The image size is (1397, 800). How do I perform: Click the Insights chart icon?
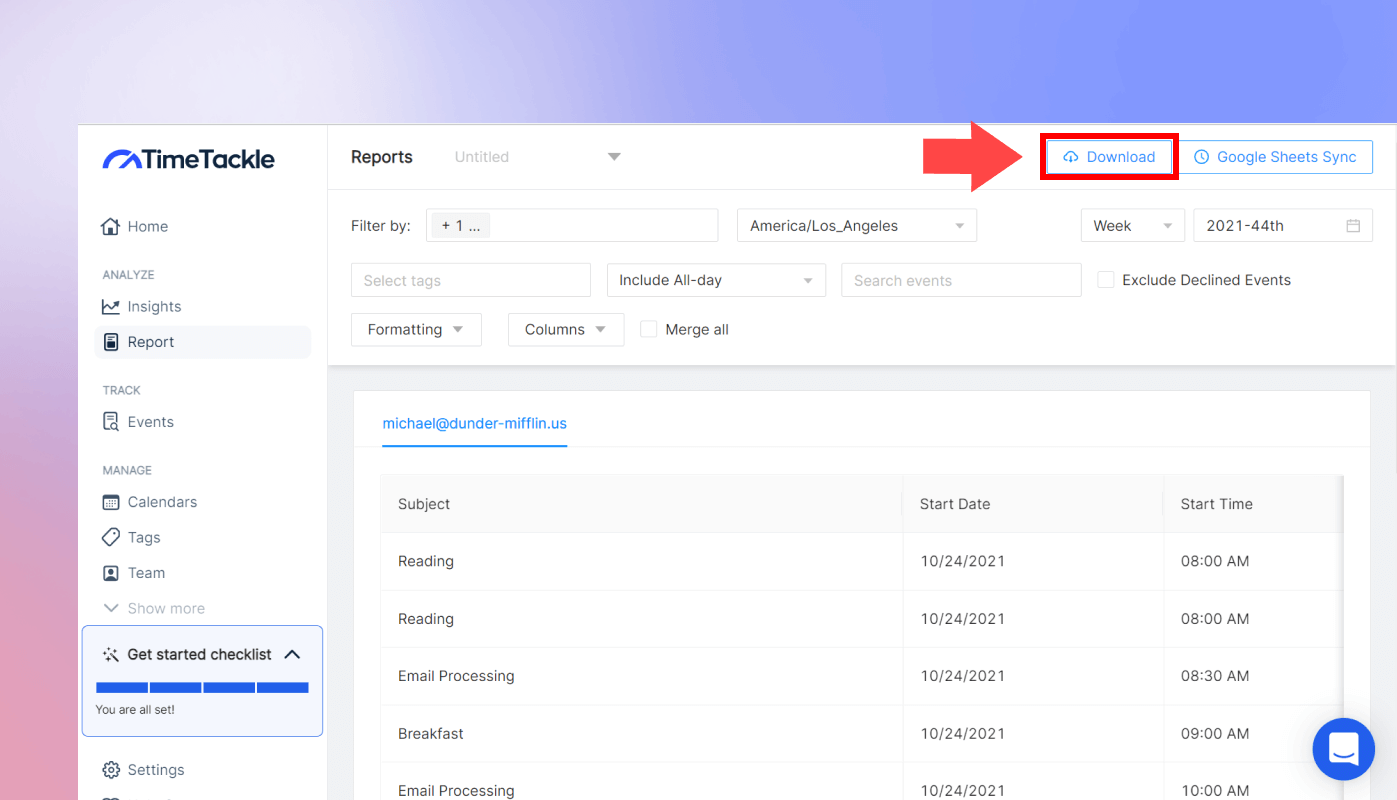(110, 306)
